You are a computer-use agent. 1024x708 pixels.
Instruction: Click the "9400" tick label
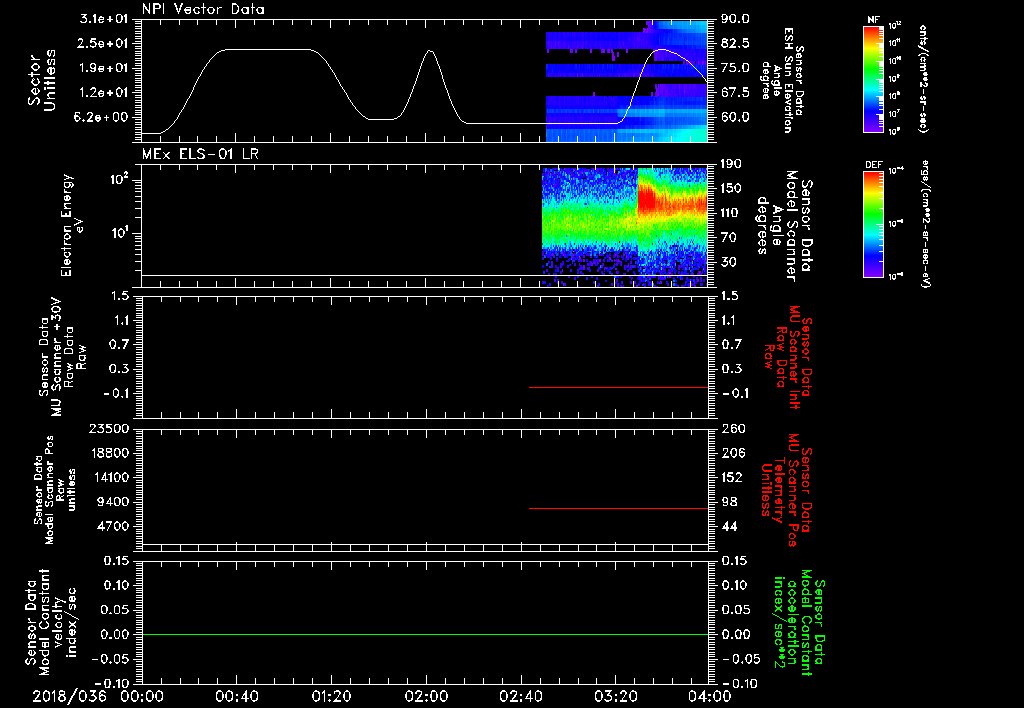coord(113,502)
